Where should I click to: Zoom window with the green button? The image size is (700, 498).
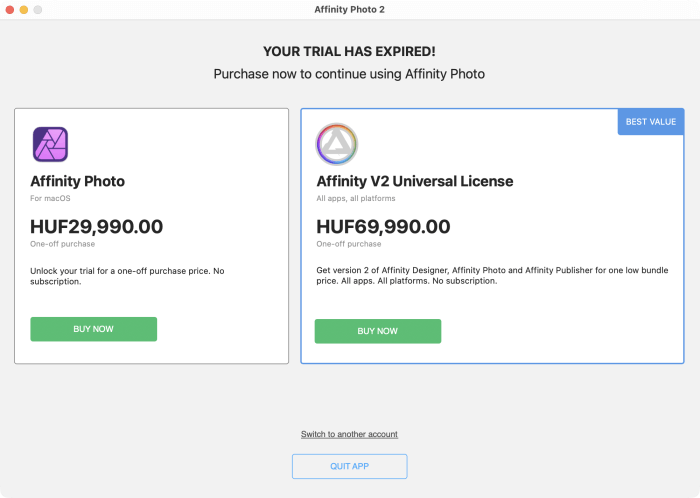click(38, 9)
